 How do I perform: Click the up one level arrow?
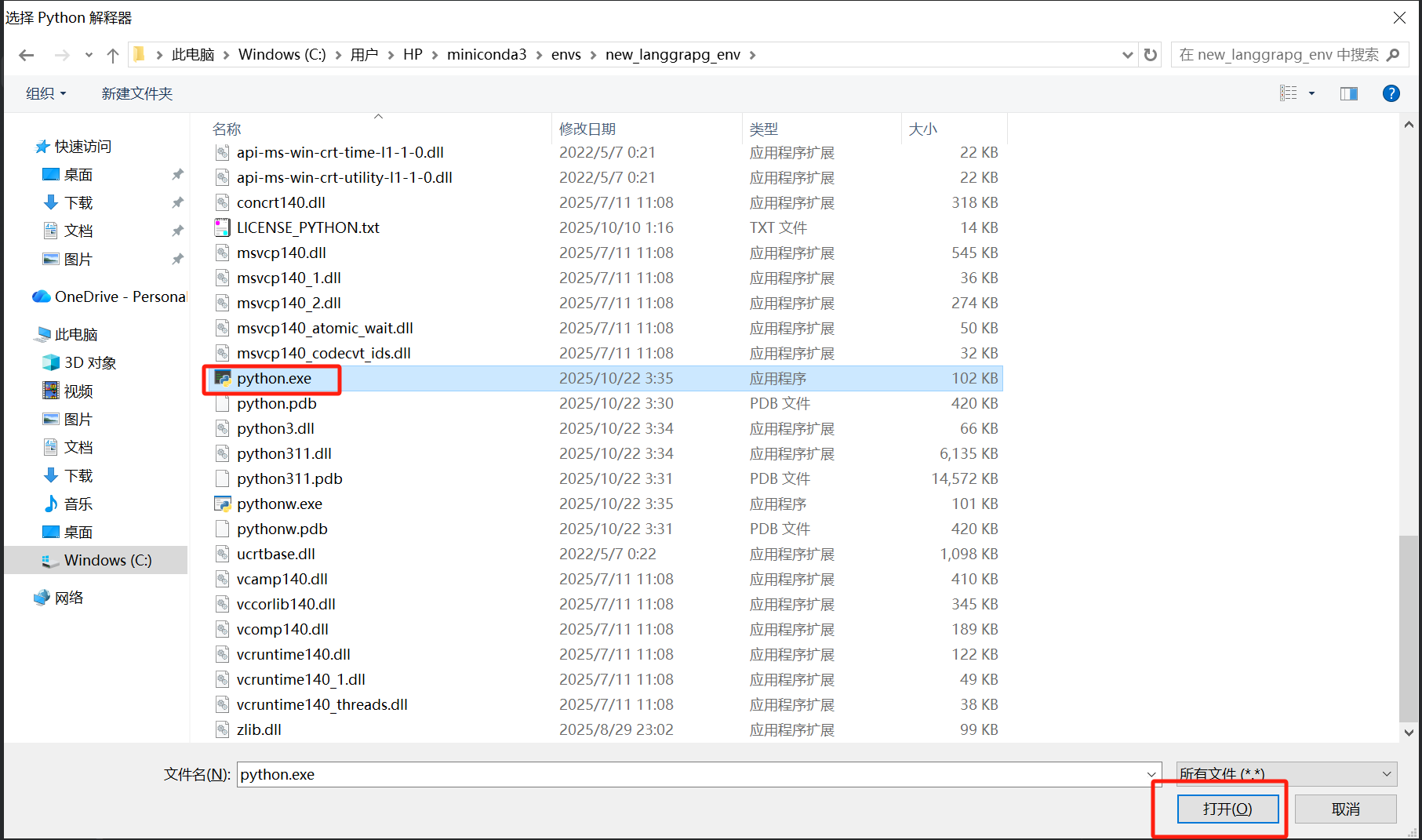click(x=113, y=55)
